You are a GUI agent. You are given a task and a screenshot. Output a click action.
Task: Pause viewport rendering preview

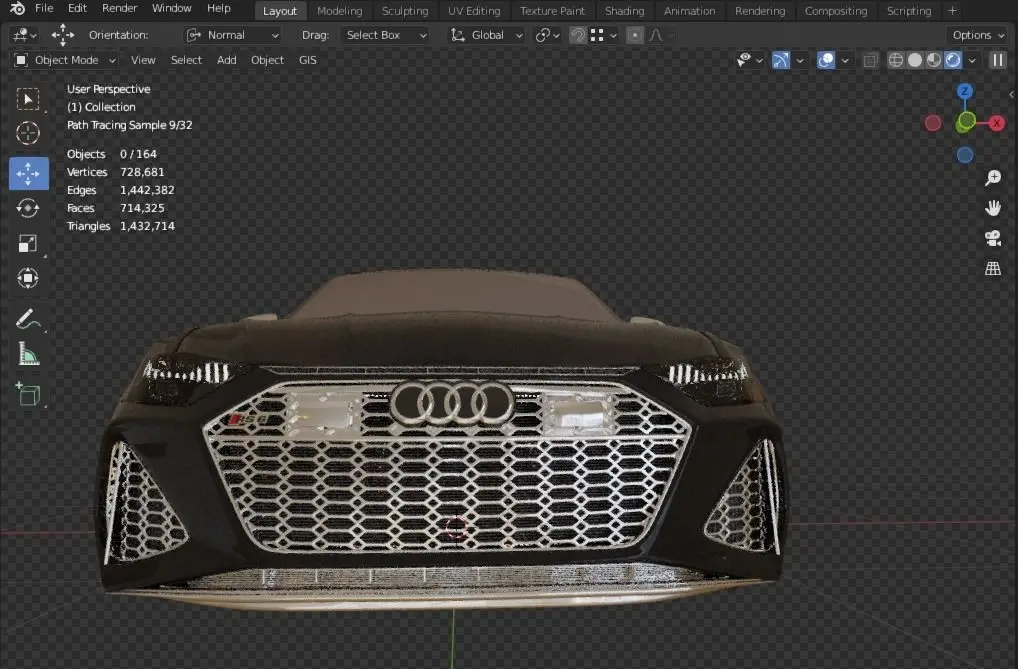(x=997, y=60)
